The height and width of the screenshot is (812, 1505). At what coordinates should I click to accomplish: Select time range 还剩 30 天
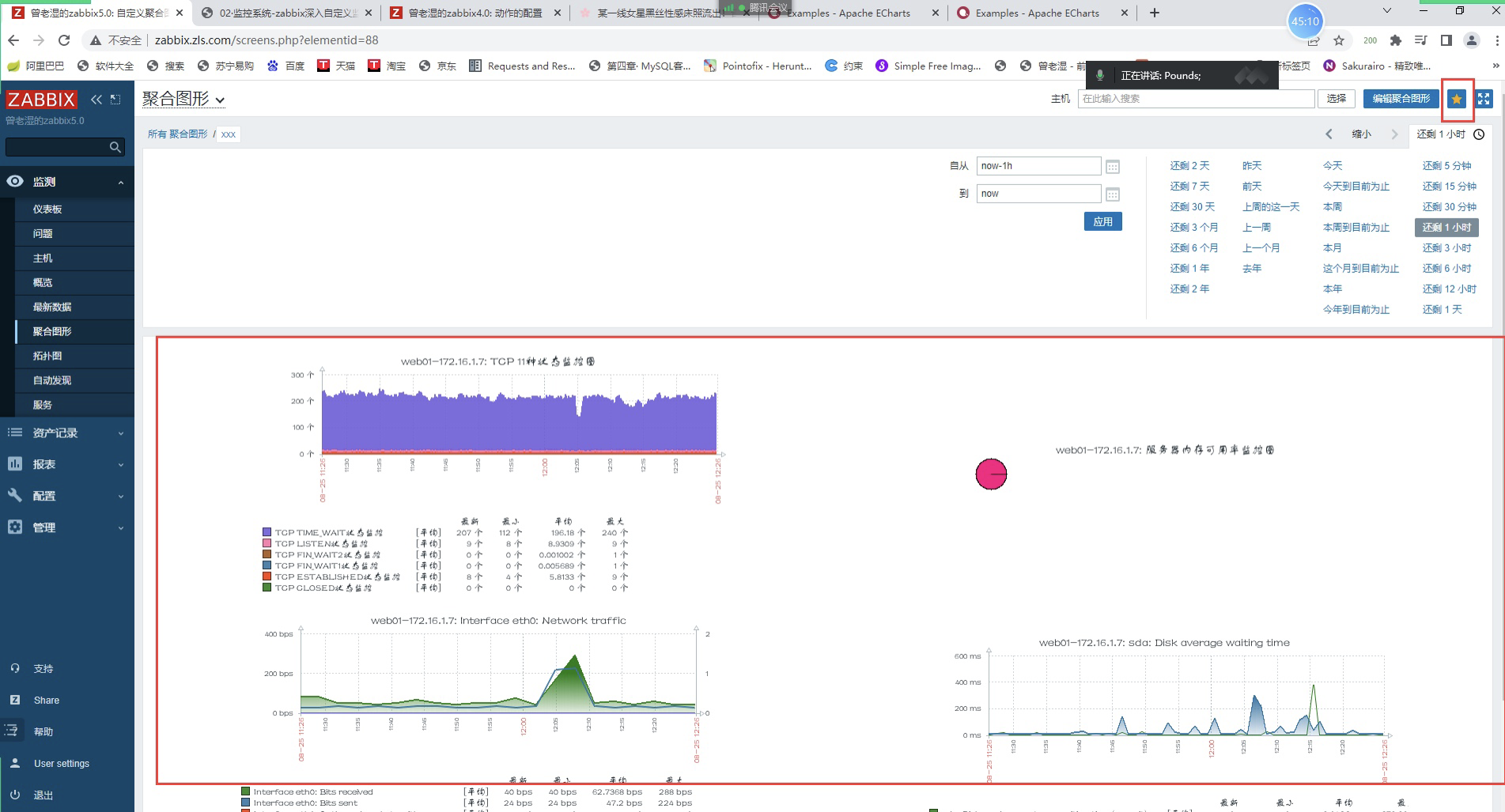1192,207
